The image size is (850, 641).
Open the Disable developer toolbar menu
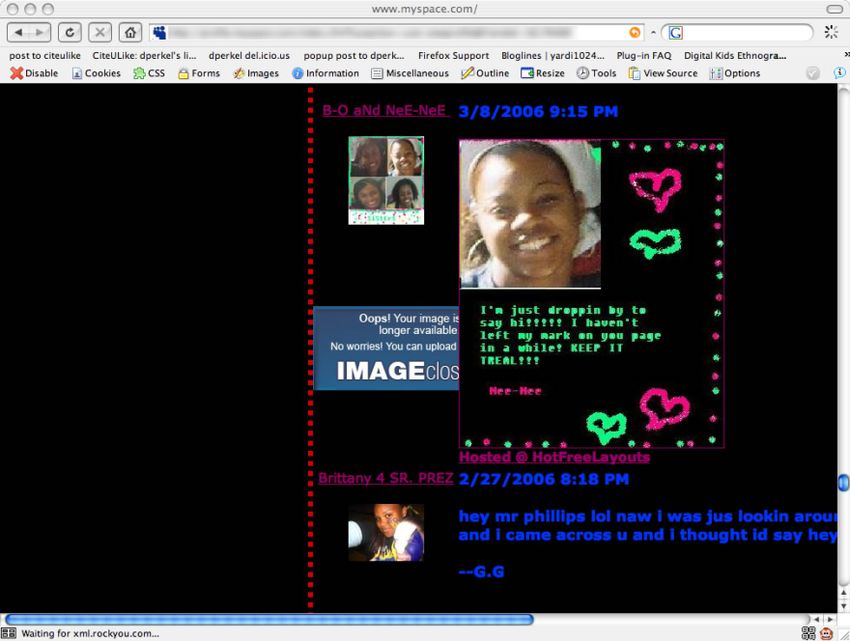34,73
